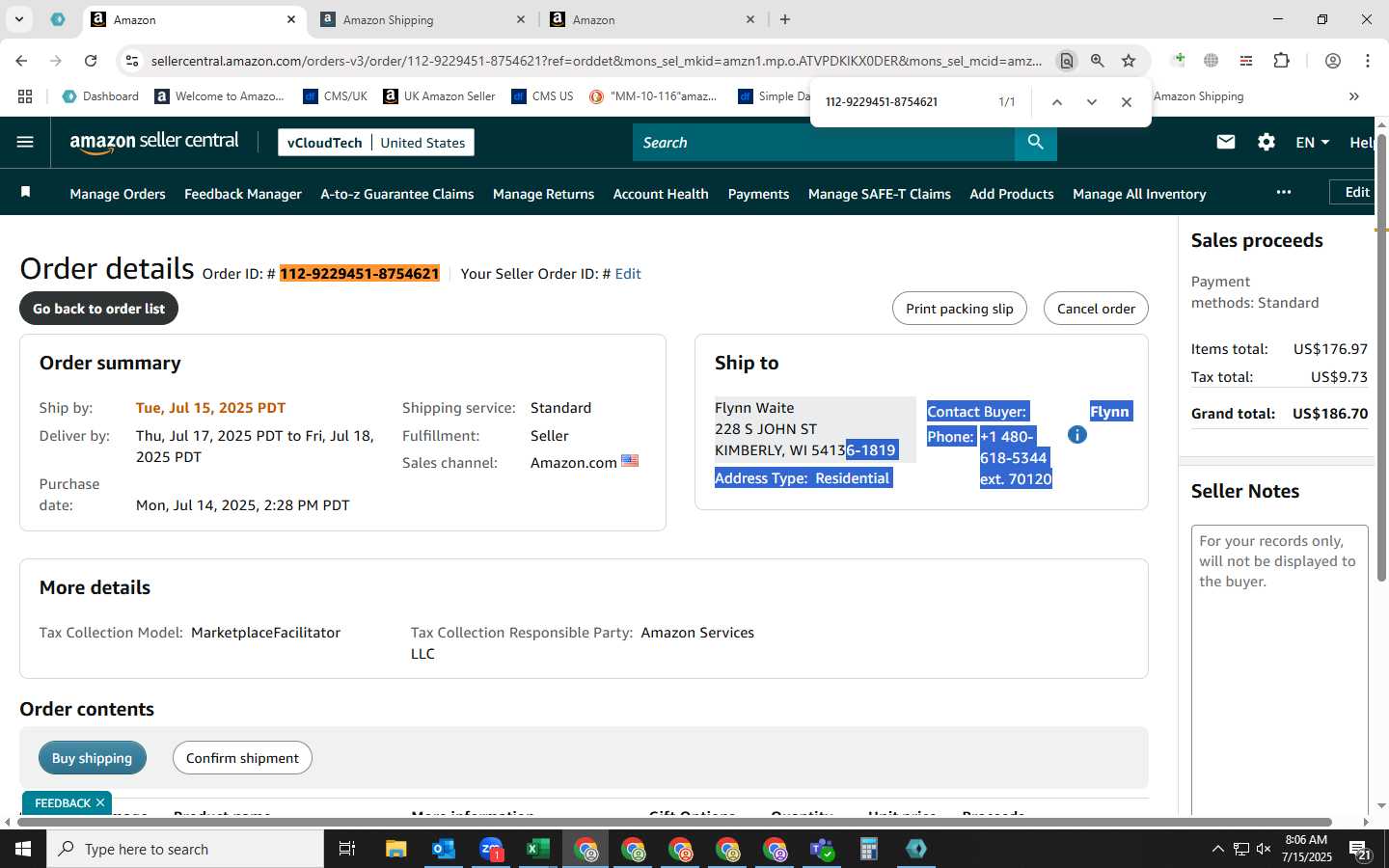Open Manage Returns menu item
Image resolution: width=1389 pixels, height=868 pixels.
tap(543, 194)
